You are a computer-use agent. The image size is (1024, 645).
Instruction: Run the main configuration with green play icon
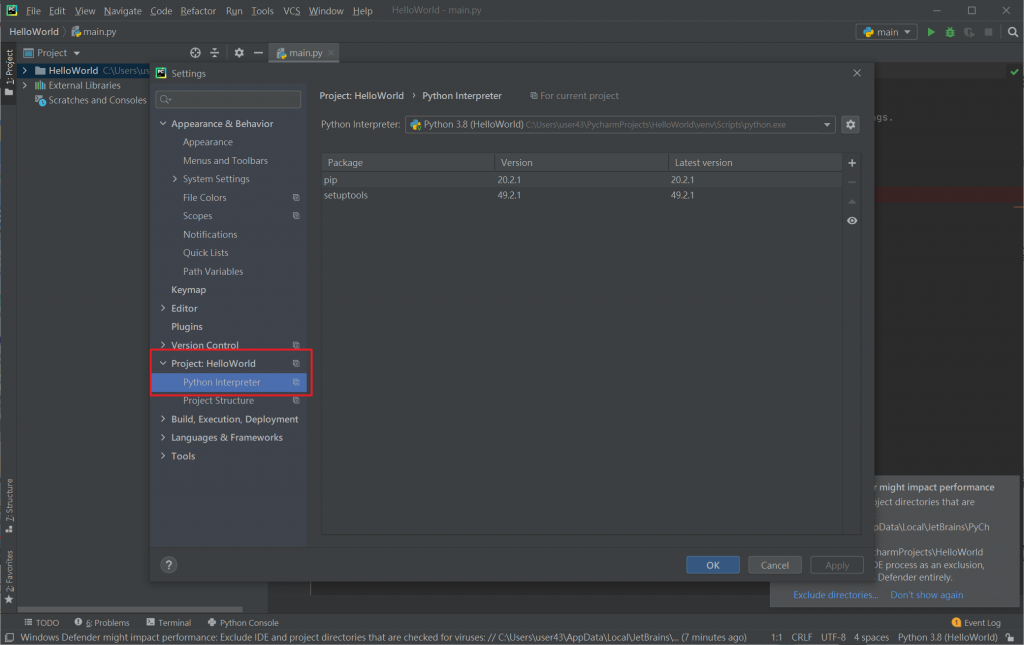click(931, 31)
